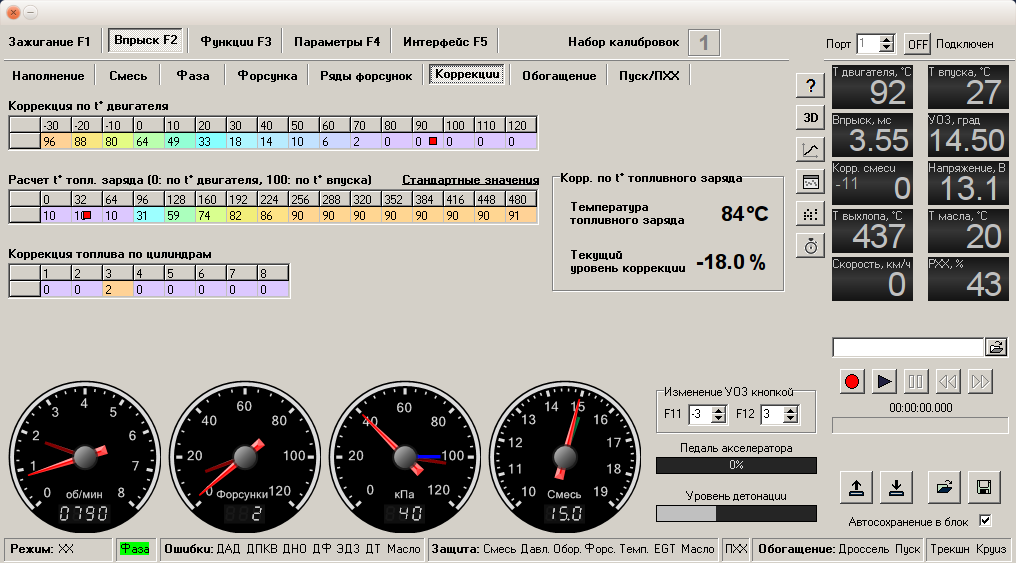Switch to Зажигание F1 tab
1016x563 pixels.
pyautogui.click(x=50, y=42)
